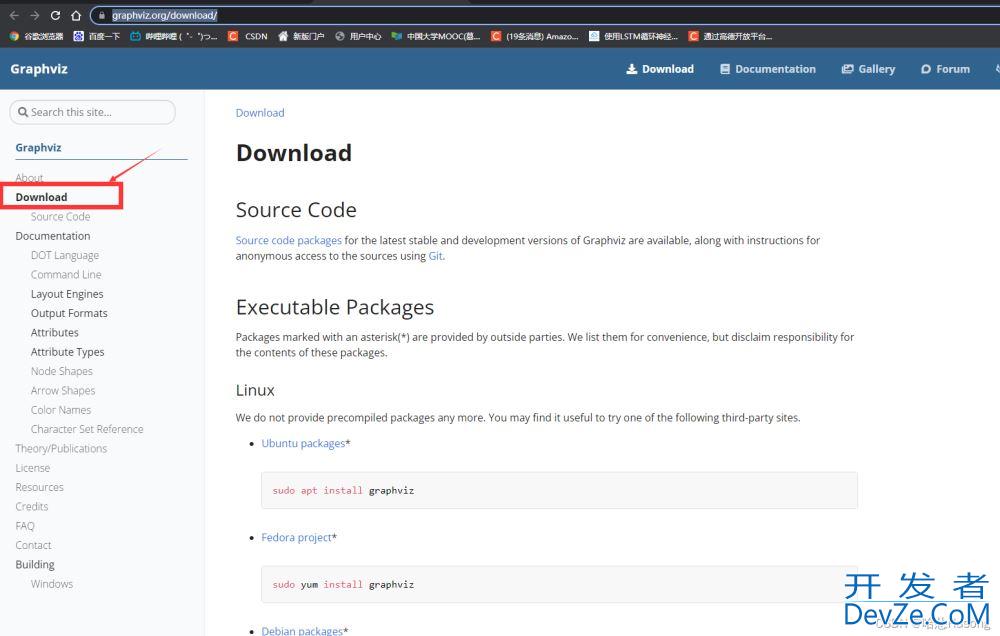
Task: Go to the browser home icon
Action: 76,15
